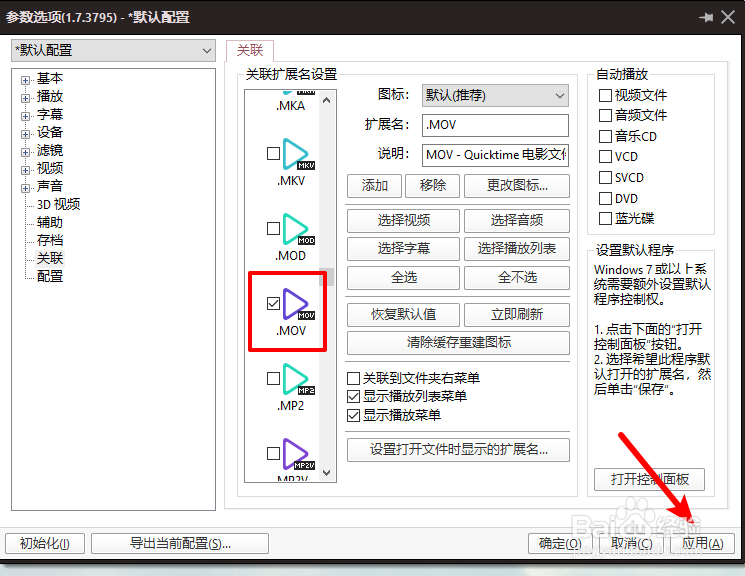745x576 pixels.
Task: Click the pin icon in title bar
Action: click(706, 18)
